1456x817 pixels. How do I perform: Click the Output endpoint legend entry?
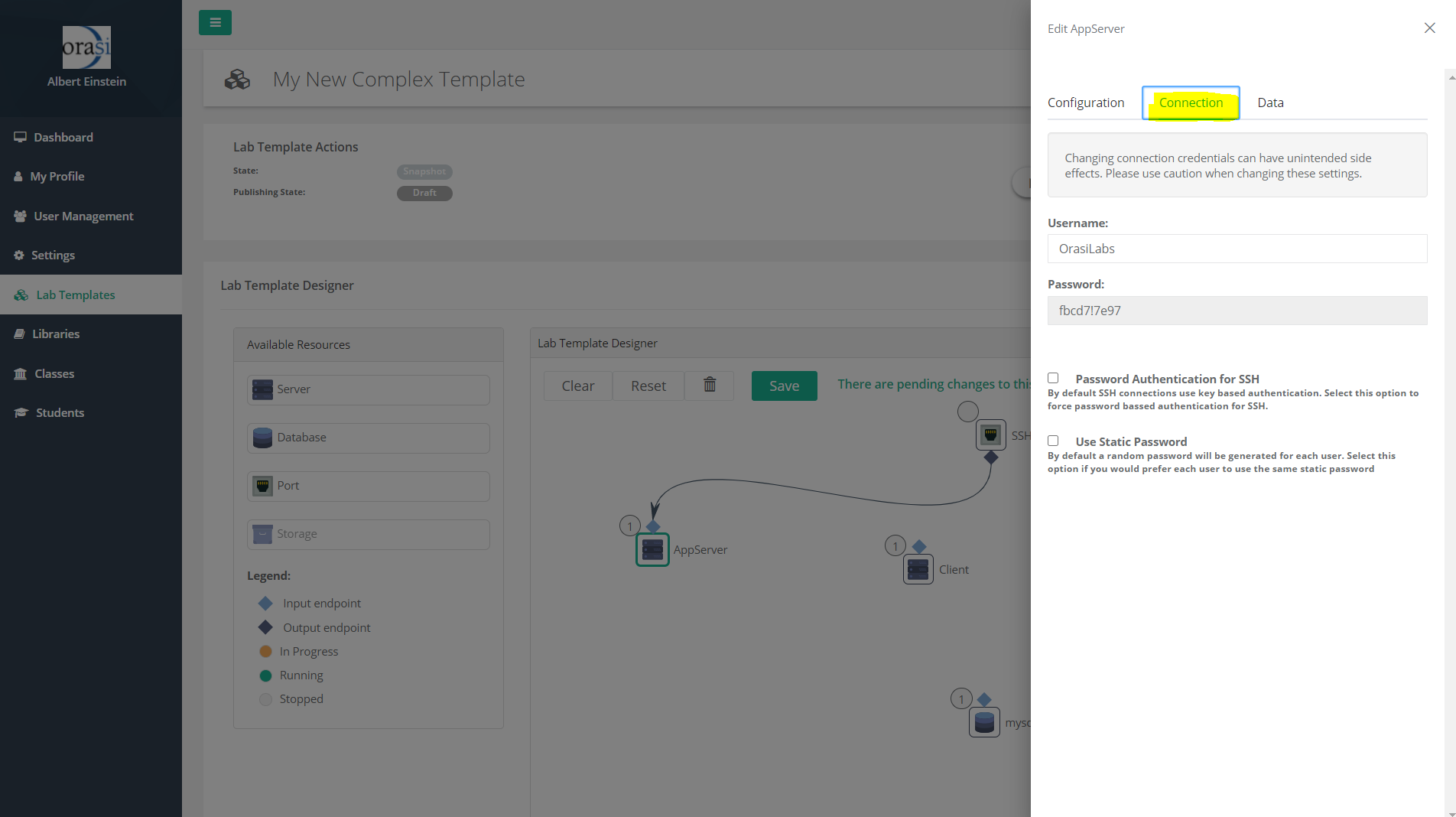pyautogui.click(x=314, y=627)
